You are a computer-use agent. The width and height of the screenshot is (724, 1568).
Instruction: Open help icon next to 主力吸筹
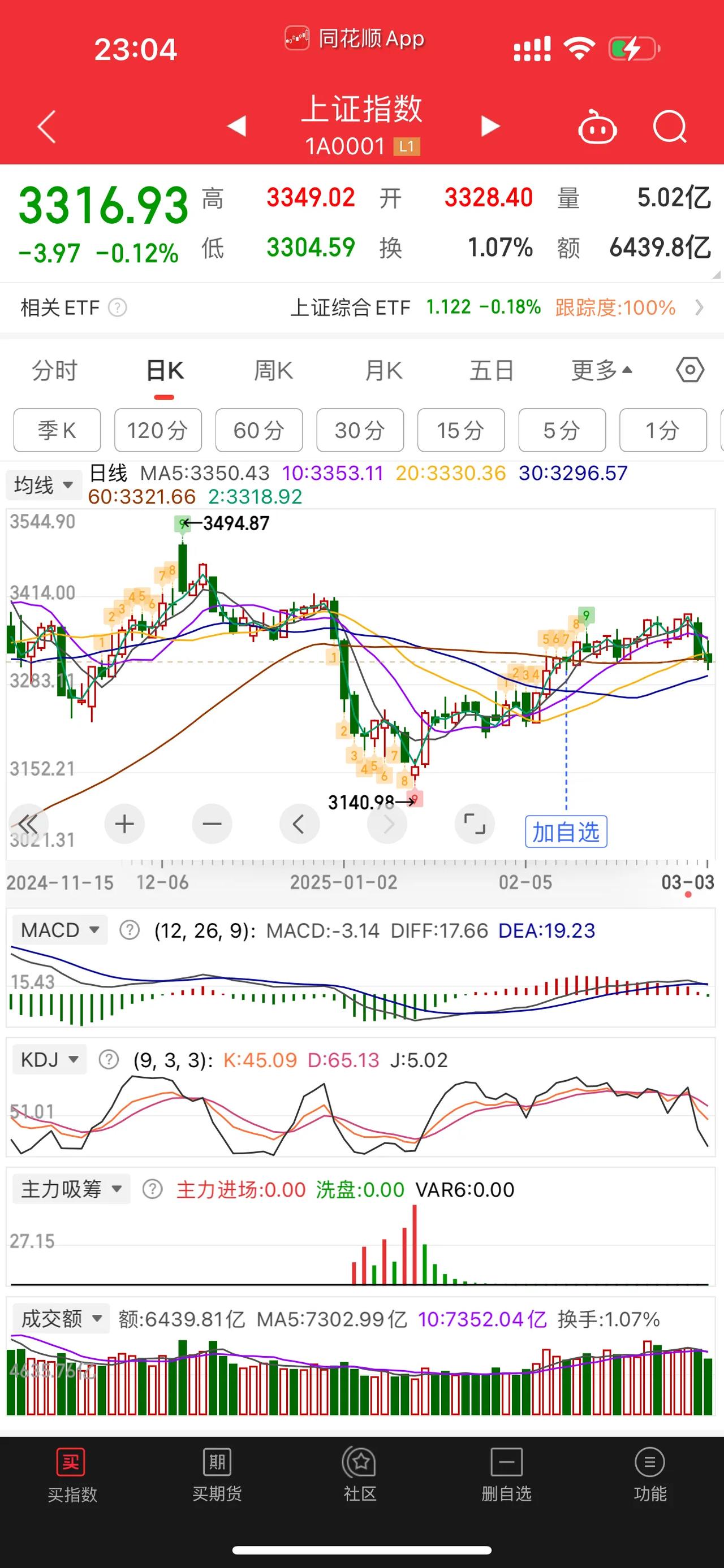tap(152, 1189)
